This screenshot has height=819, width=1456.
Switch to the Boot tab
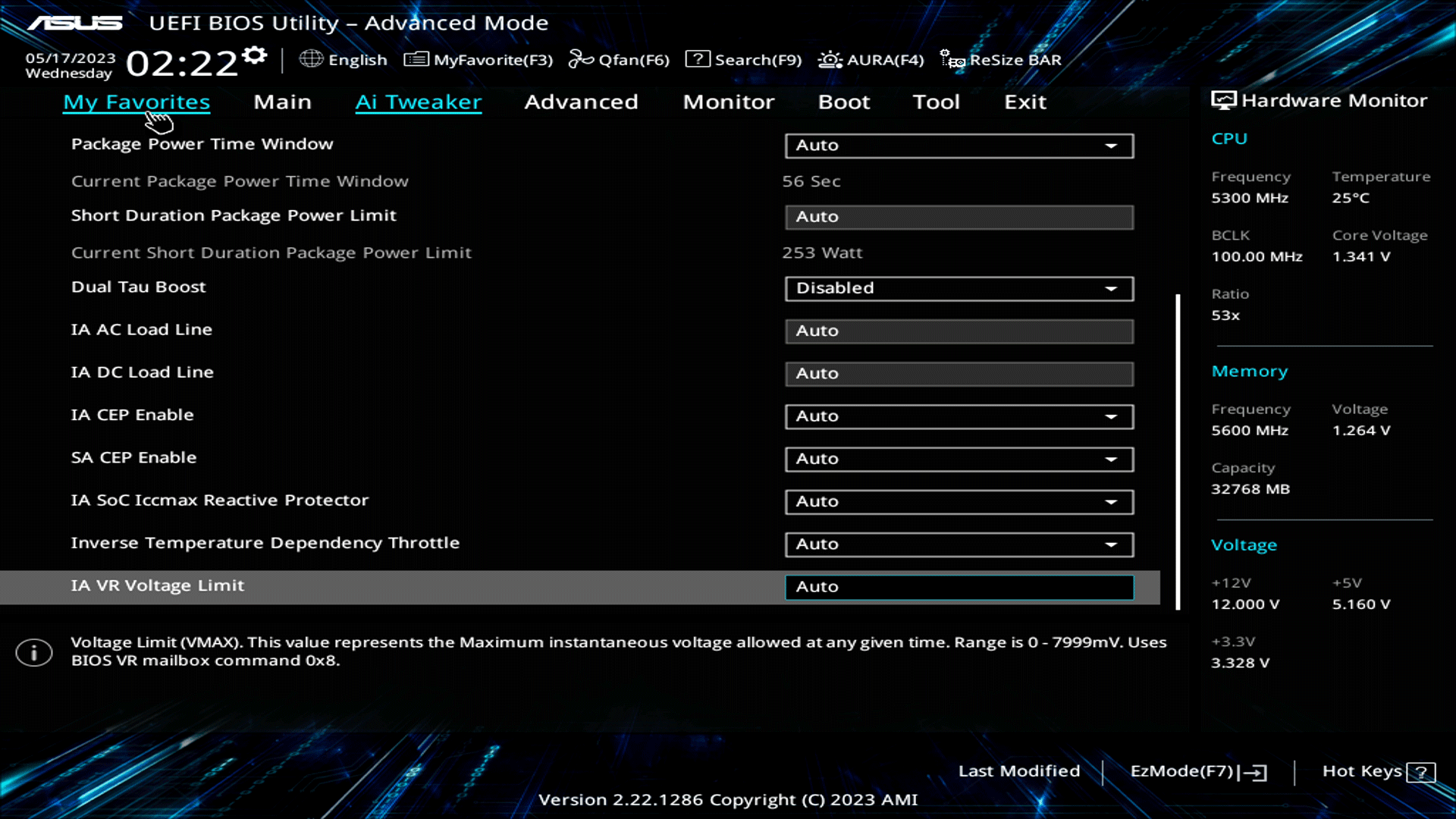[844, 102]
